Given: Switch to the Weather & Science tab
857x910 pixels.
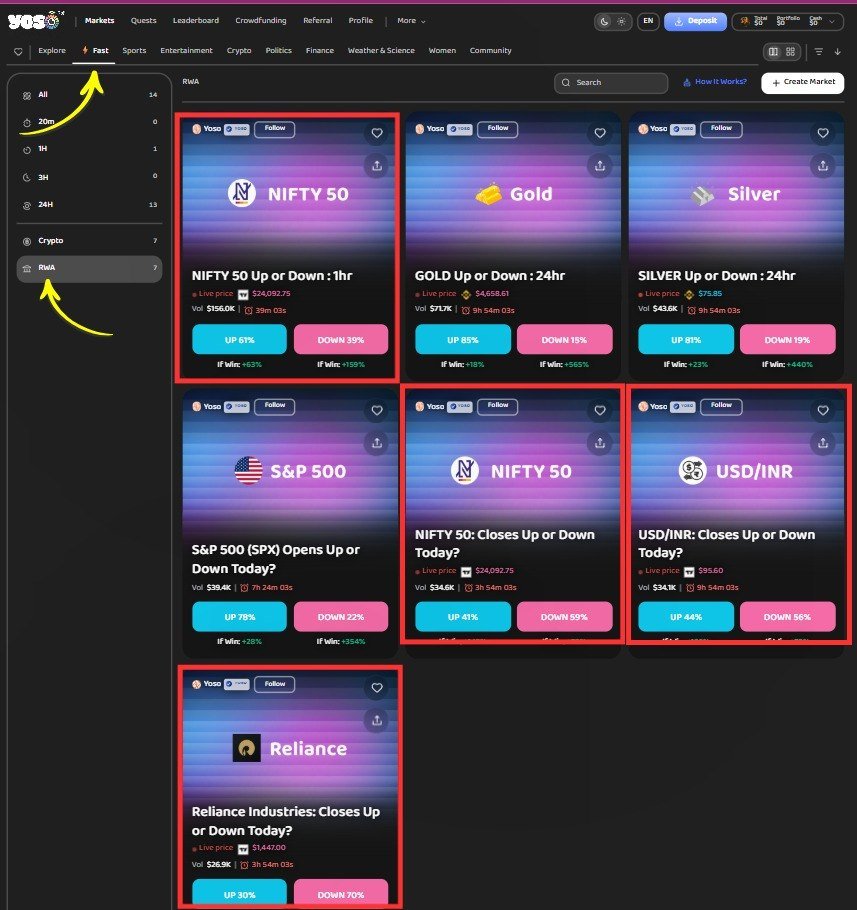Looking at the screenshot, I should pos(381,51).
